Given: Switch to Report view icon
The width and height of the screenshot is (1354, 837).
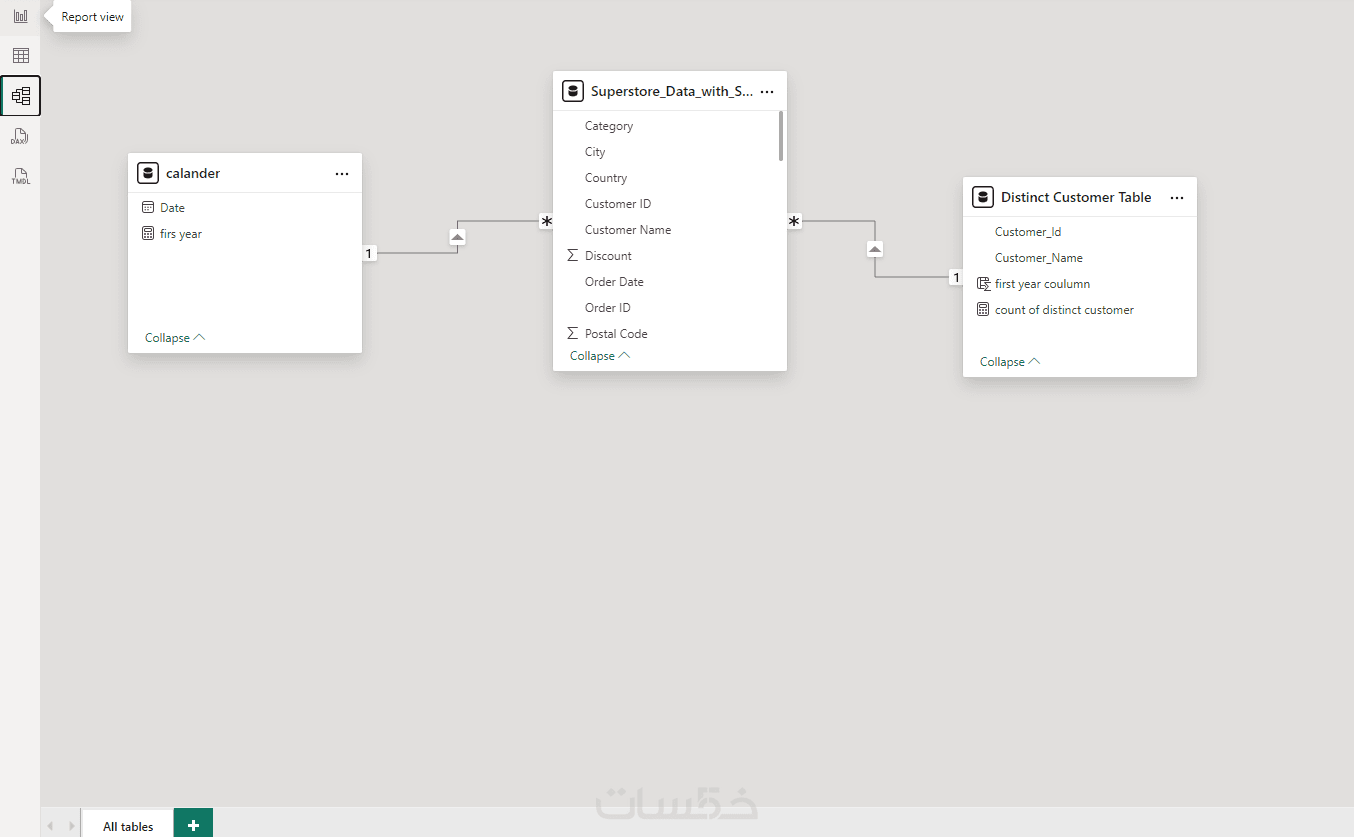Looking at the screenshot, I should click(20, 16).
